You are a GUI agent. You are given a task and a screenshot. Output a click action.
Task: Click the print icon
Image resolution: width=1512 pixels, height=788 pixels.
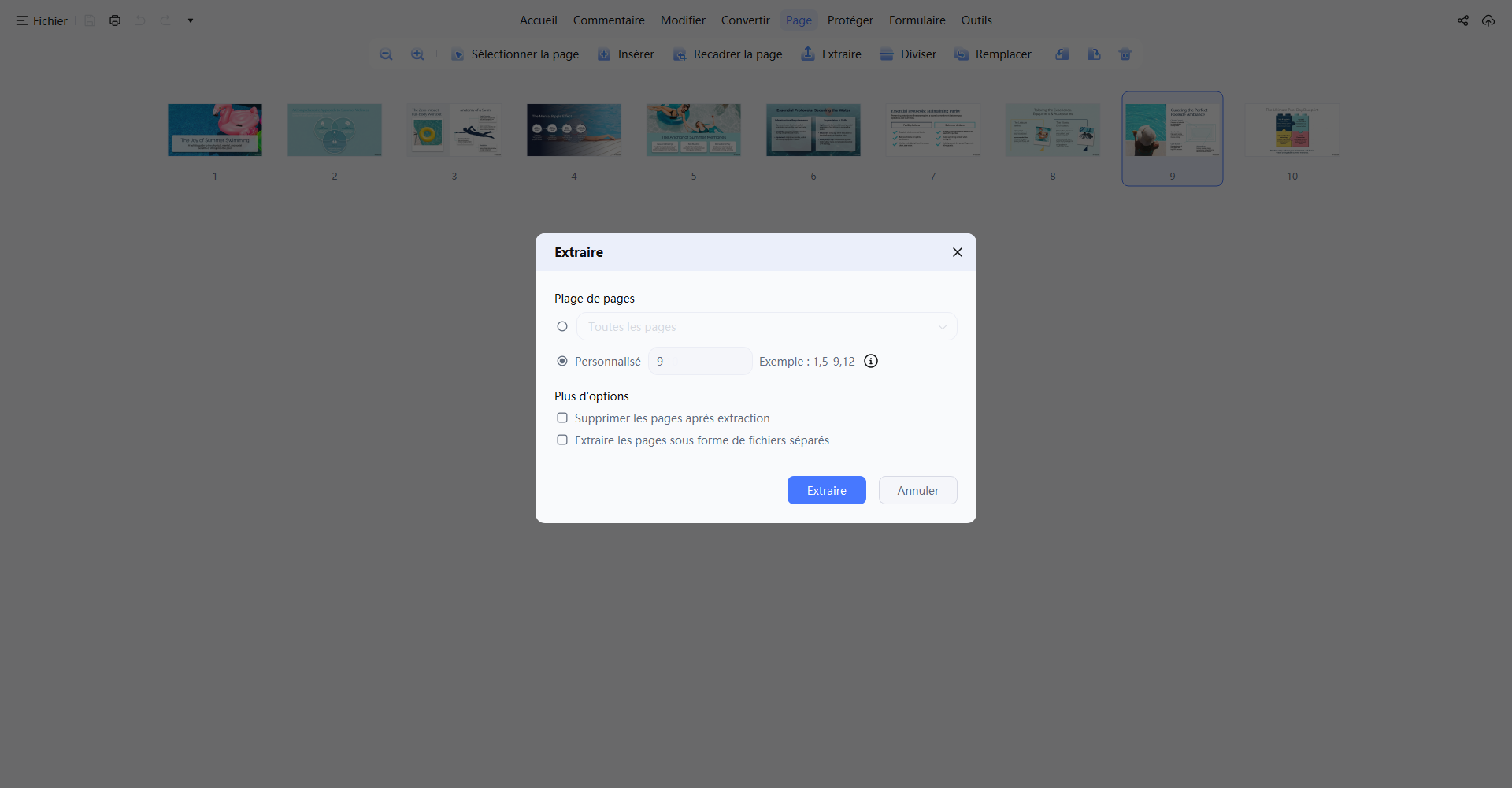click(115, 20)
